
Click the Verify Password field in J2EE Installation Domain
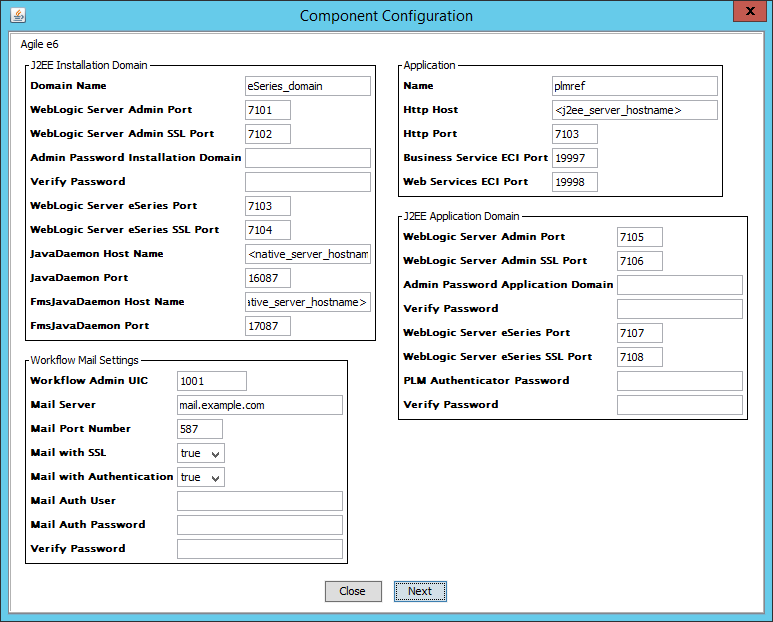click(308, 182)
